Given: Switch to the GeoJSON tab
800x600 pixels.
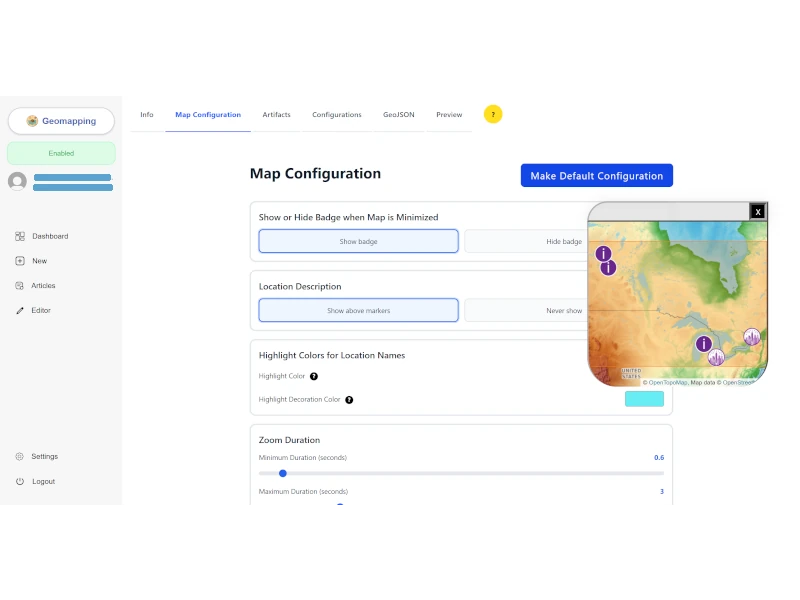Looking at the screenshot, I should (399, 114).
